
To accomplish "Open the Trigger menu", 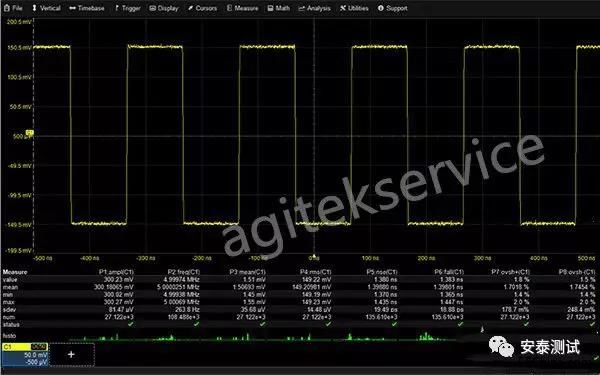I will [x=127, y=8].
